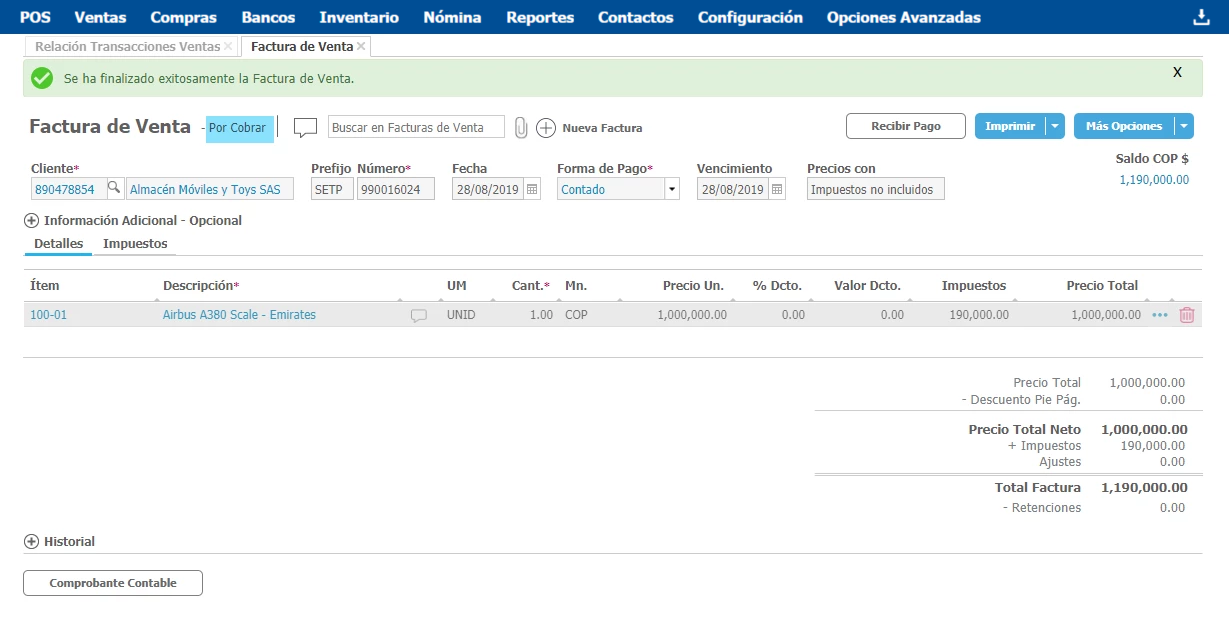The height and width of the screenshot is (635, 1229).
Task: Delete the item row with trash icon
Action: coord(1187,315)
